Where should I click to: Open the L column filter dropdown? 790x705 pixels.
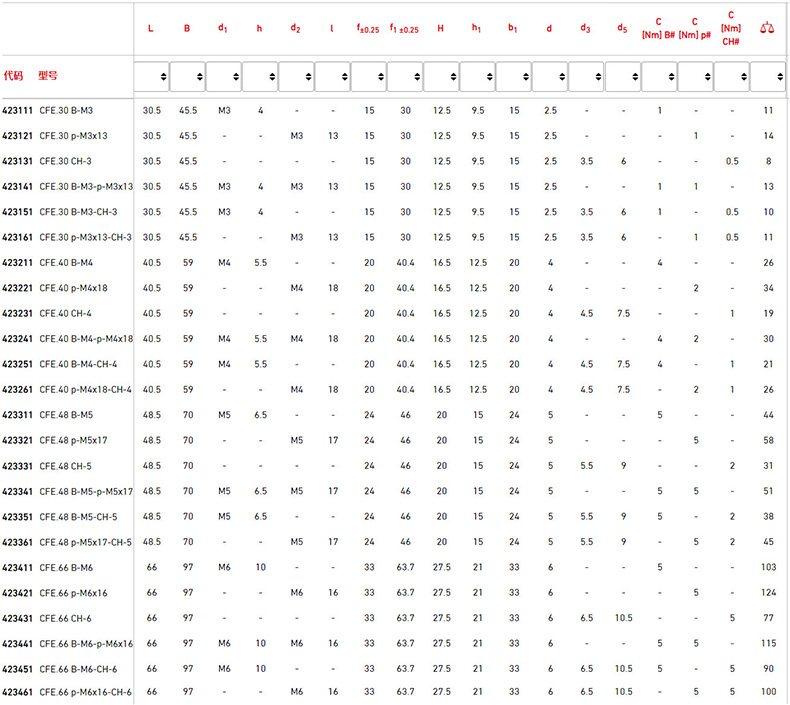pyautogui.click(x=151, y=76)
